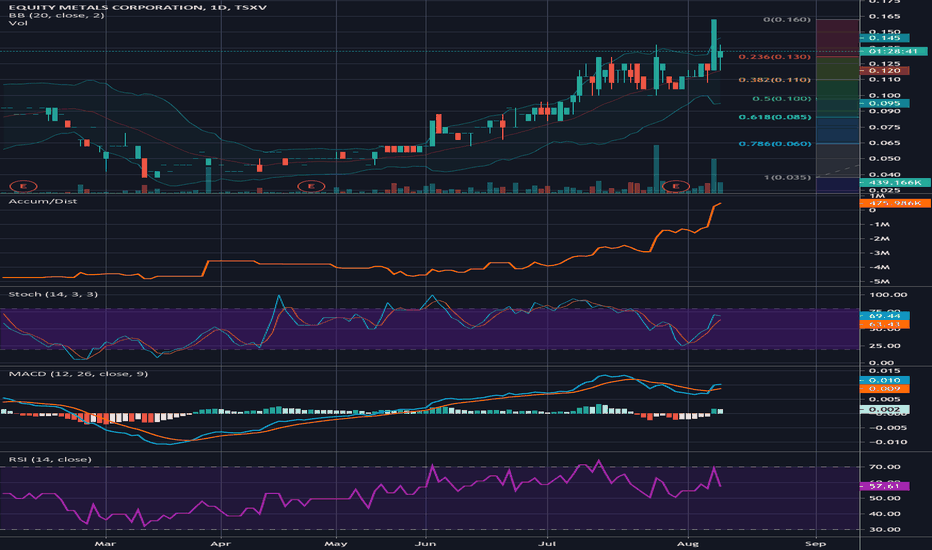Open the BB (20, close, 2) indicator legend
Screen dimensions: 932x550
tap(56, 15)
